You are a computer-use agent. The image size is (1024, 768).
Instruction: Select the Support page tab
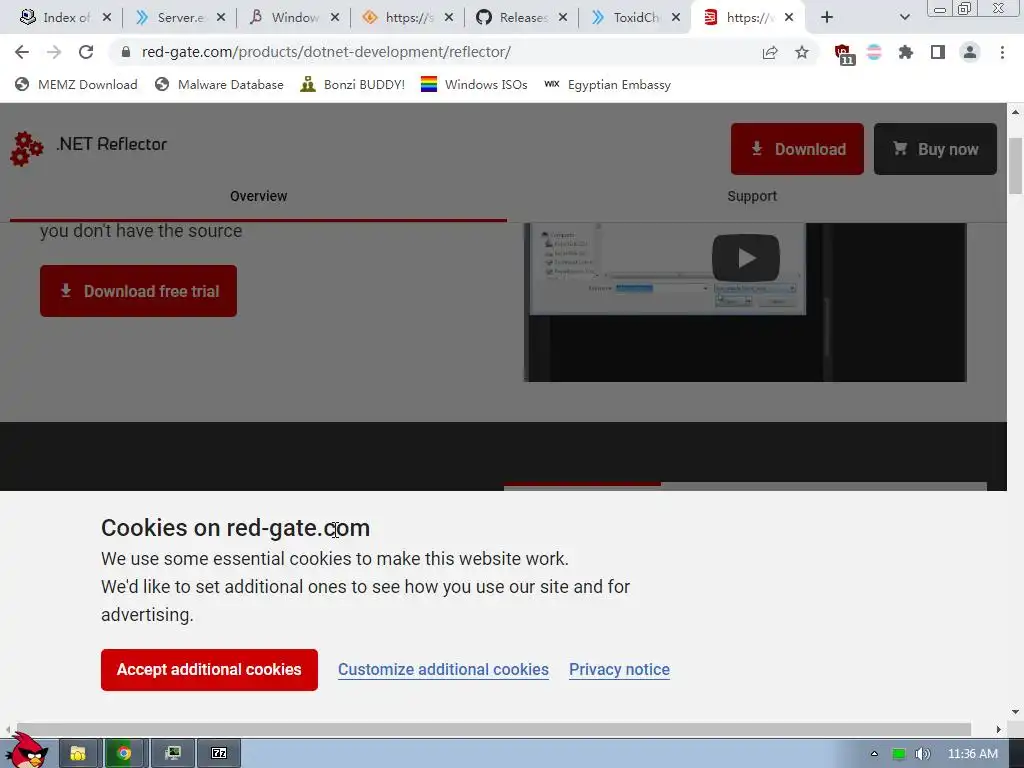752,196
